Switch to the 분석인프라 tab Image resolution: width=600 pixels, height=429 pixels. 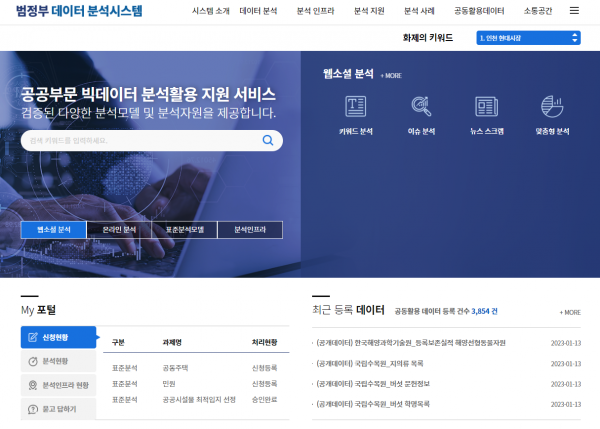tap(250, 230)
